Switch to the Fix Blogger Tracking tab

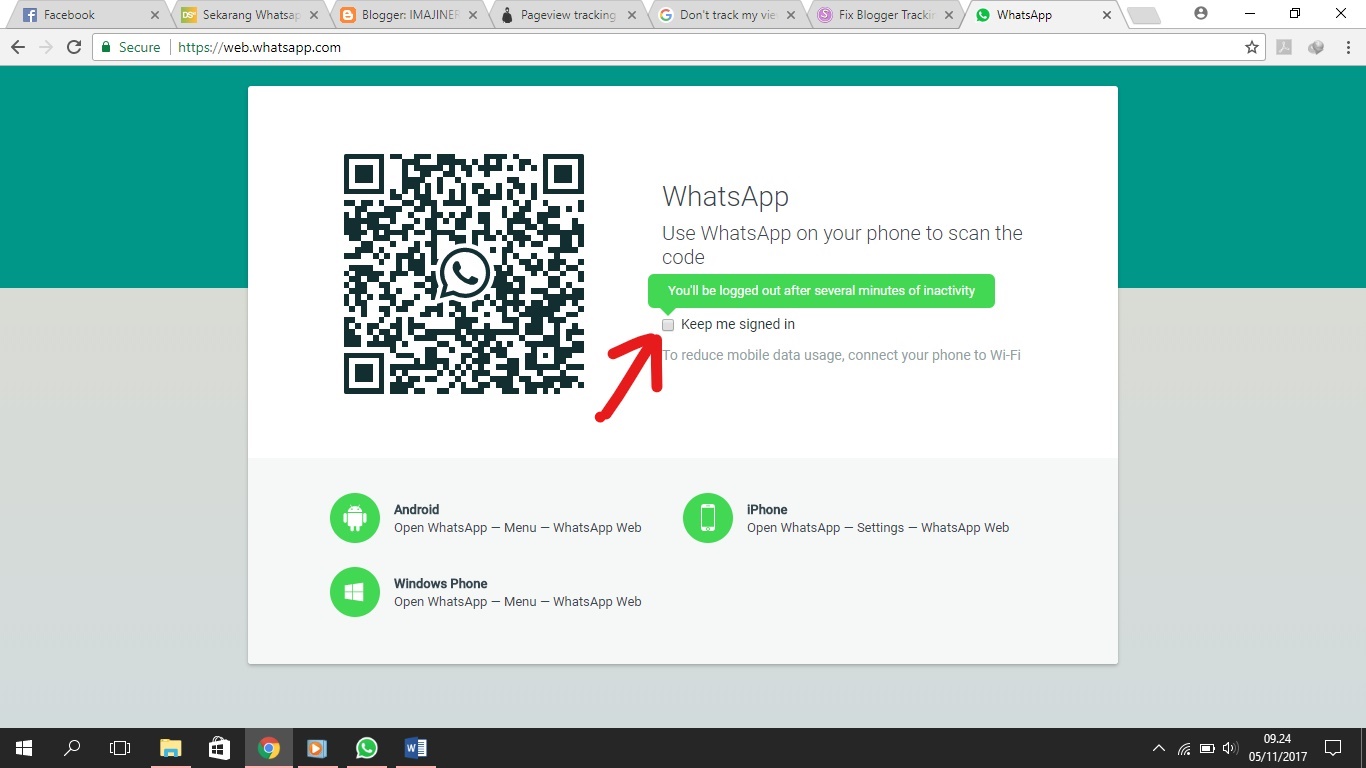(x=884, y=15)
